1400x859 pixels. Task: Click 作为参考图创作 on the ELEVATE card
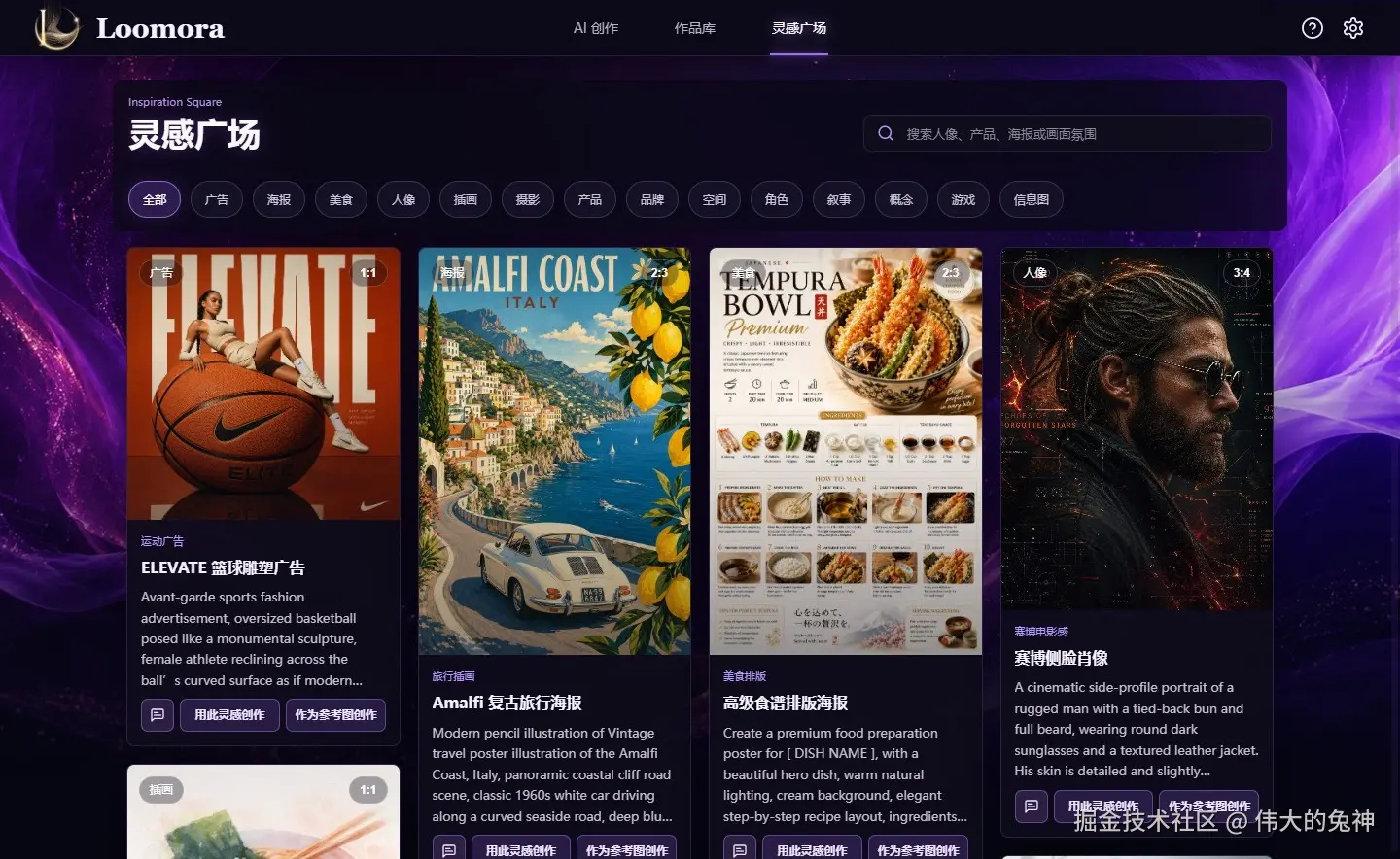pyautogui.click(x=336, y=715)
